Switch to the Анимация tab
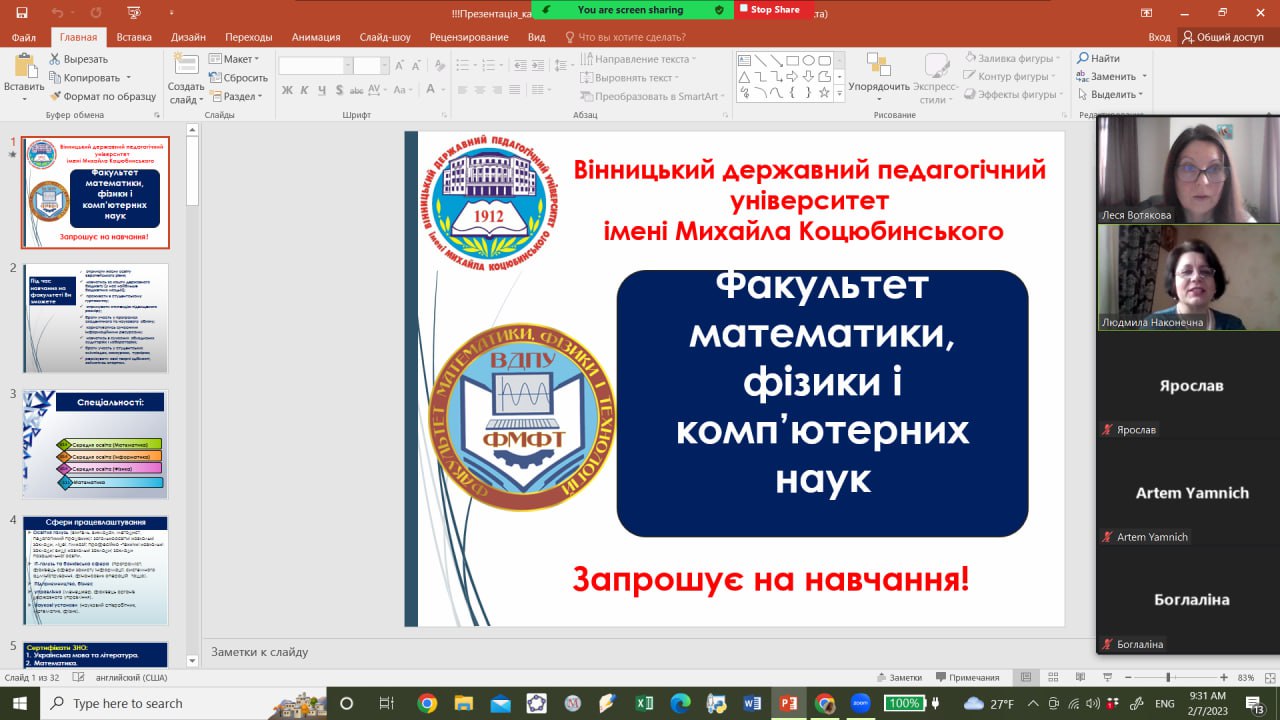The image size is (1280, 720). click(x=316, y=37)
